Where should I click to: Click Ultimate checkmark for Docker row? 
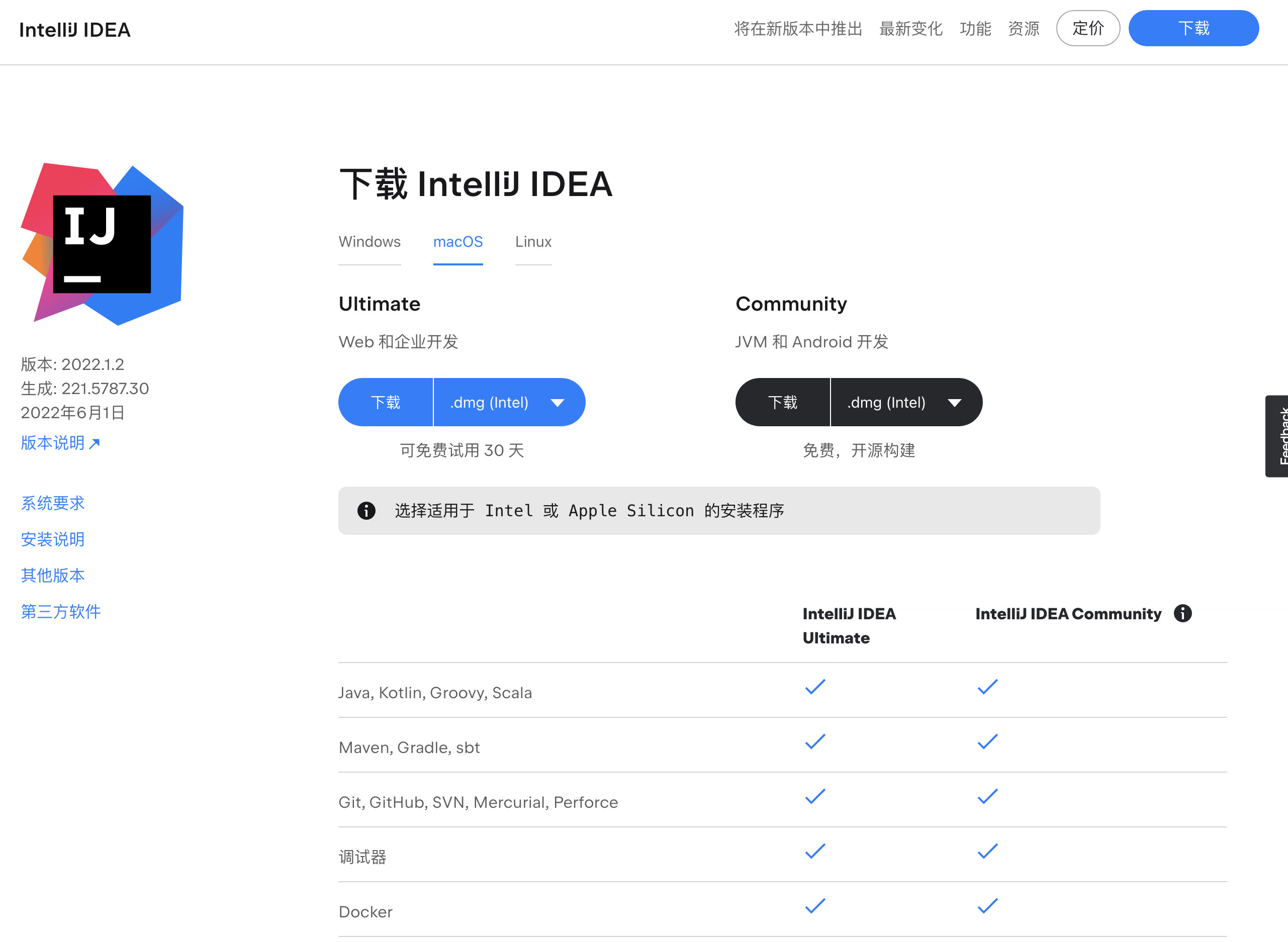(x=815, y=905)
